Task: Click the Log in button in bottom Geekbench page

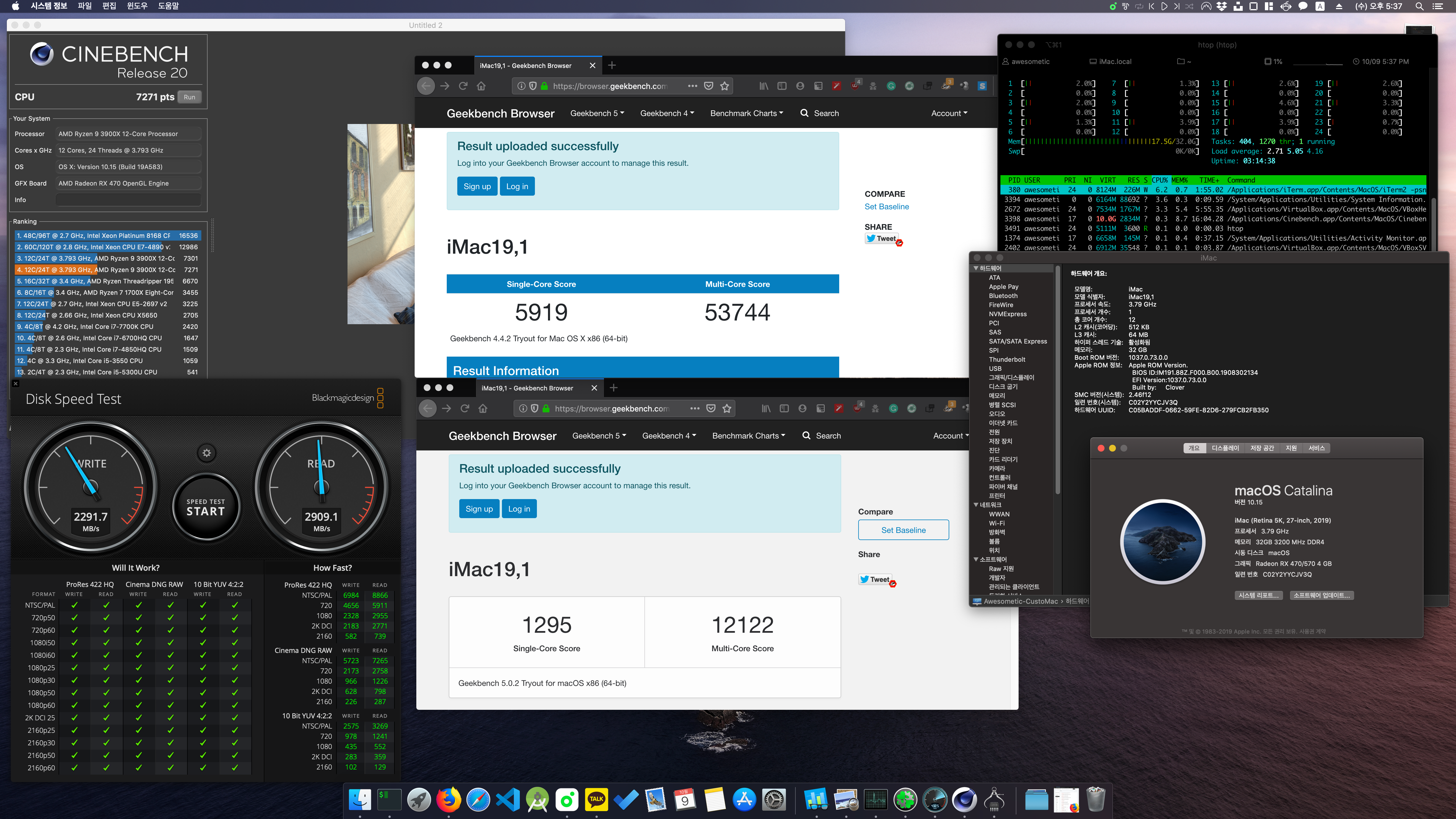Action: (519, 509)
